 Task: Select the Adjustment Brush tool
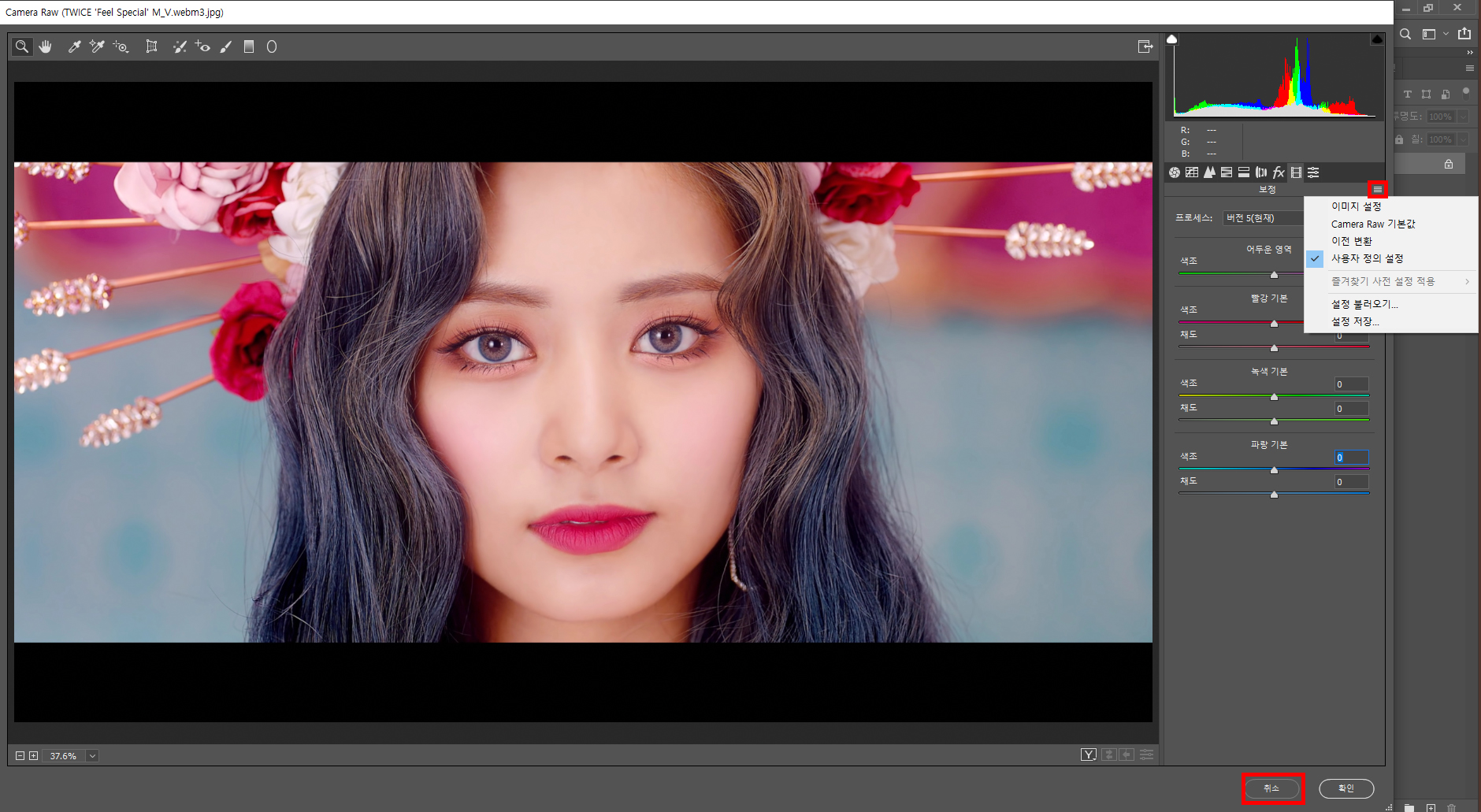pyautogui.click(x=226, y=46)
